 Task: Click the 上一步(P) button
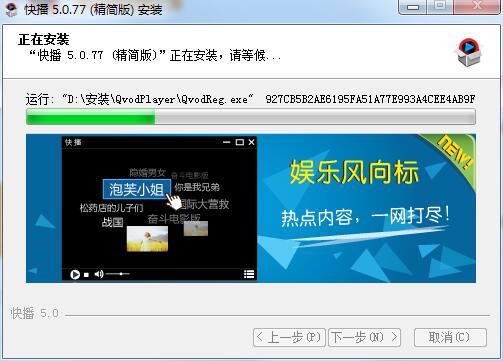[x=289, y=338]
